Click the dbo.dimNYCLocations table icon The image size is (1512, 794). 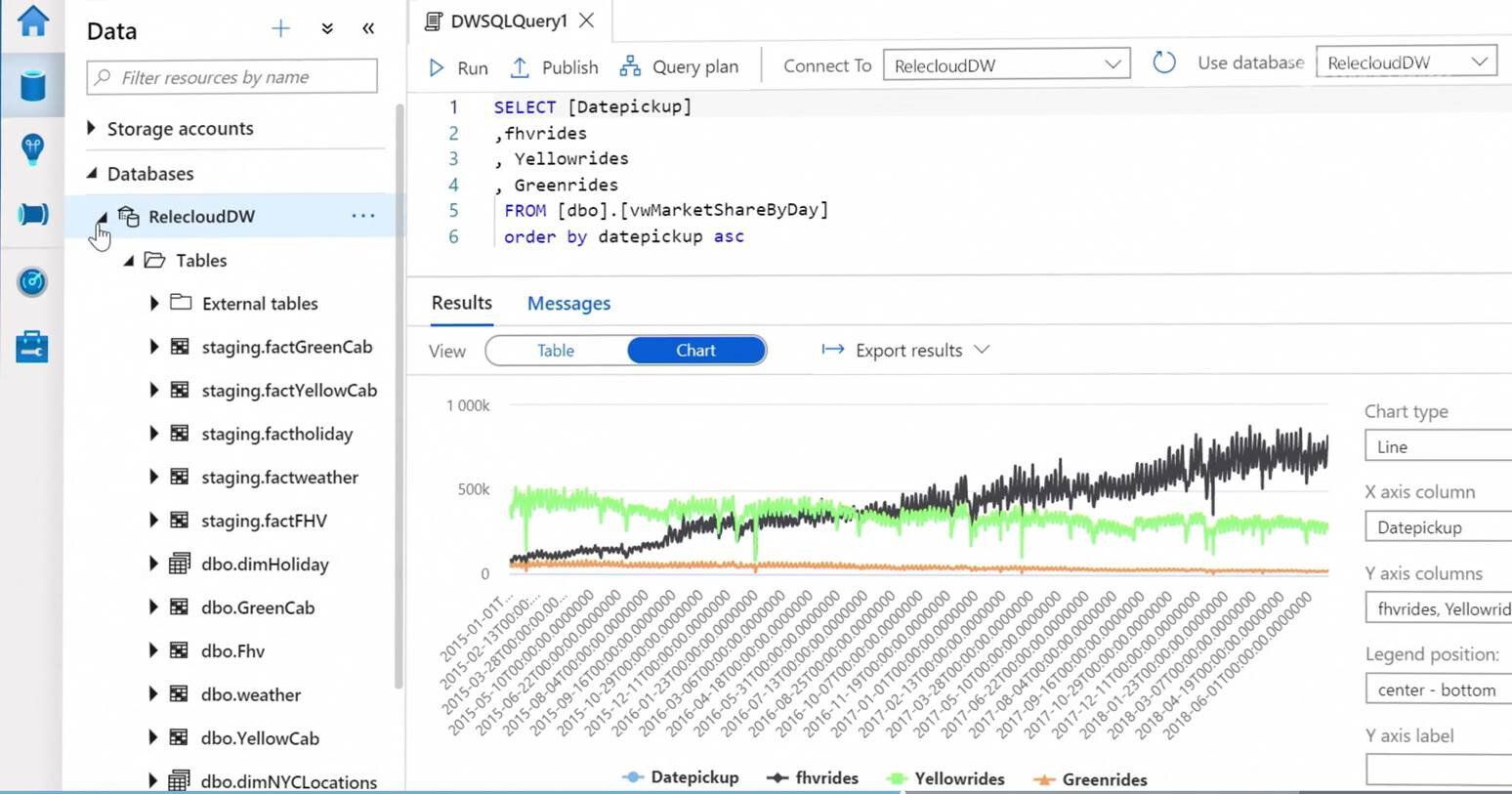click(180, 780)
